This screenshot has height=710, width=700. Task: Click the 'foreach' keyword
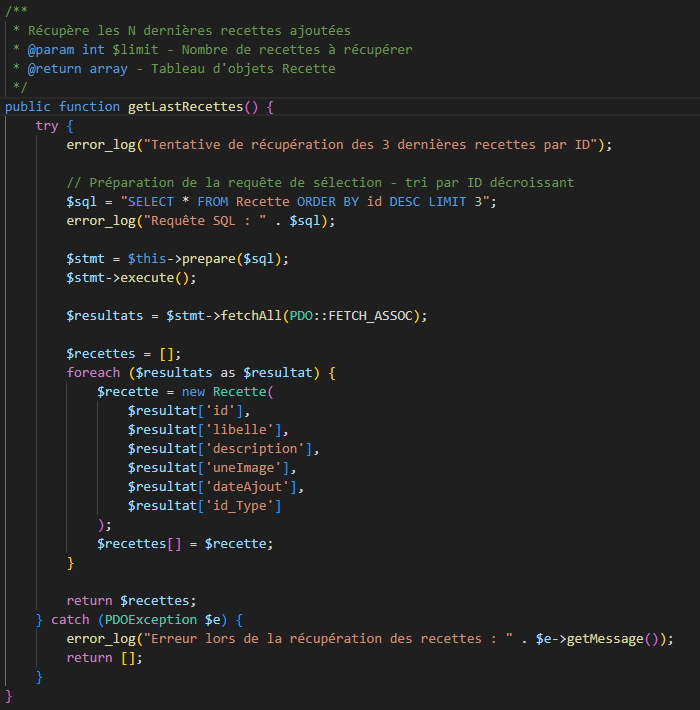[93, 373]
